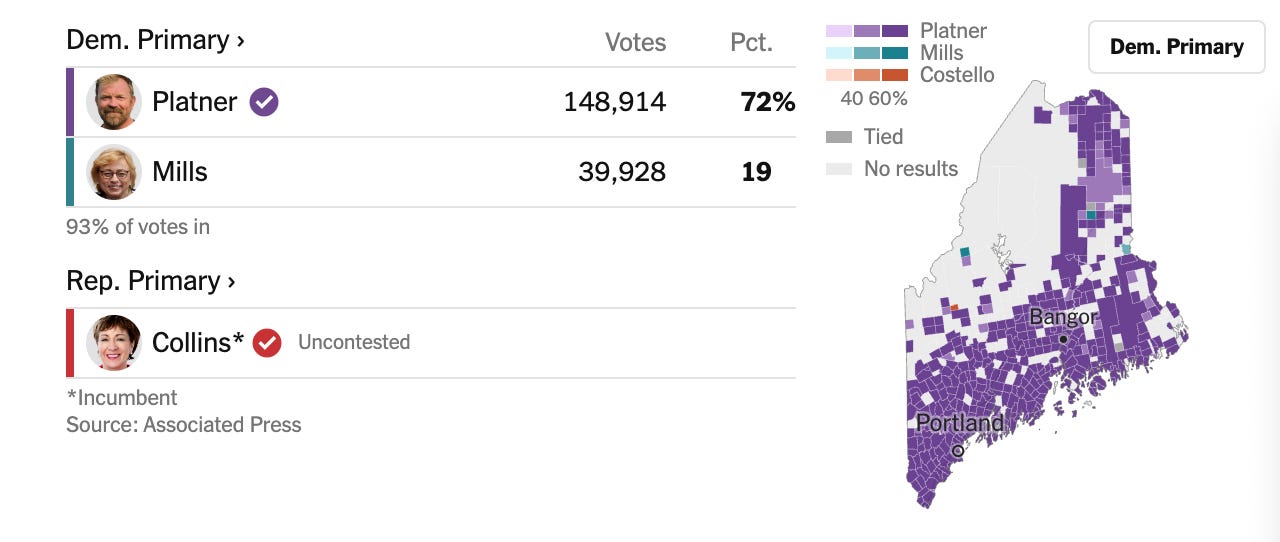Click Platner's purple winner checkmark icon
Image resolution: width=1280 pixels, height=542 pixels.
(x=264, y=102)
